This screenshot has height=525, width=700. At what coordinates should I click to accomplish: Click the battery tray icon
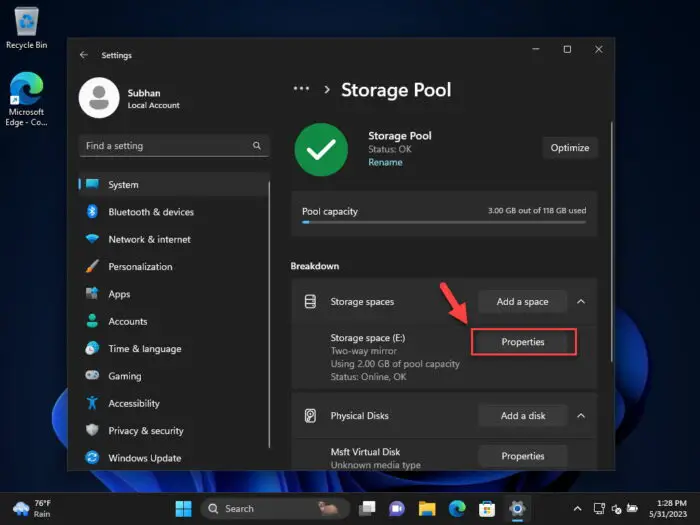632,508
